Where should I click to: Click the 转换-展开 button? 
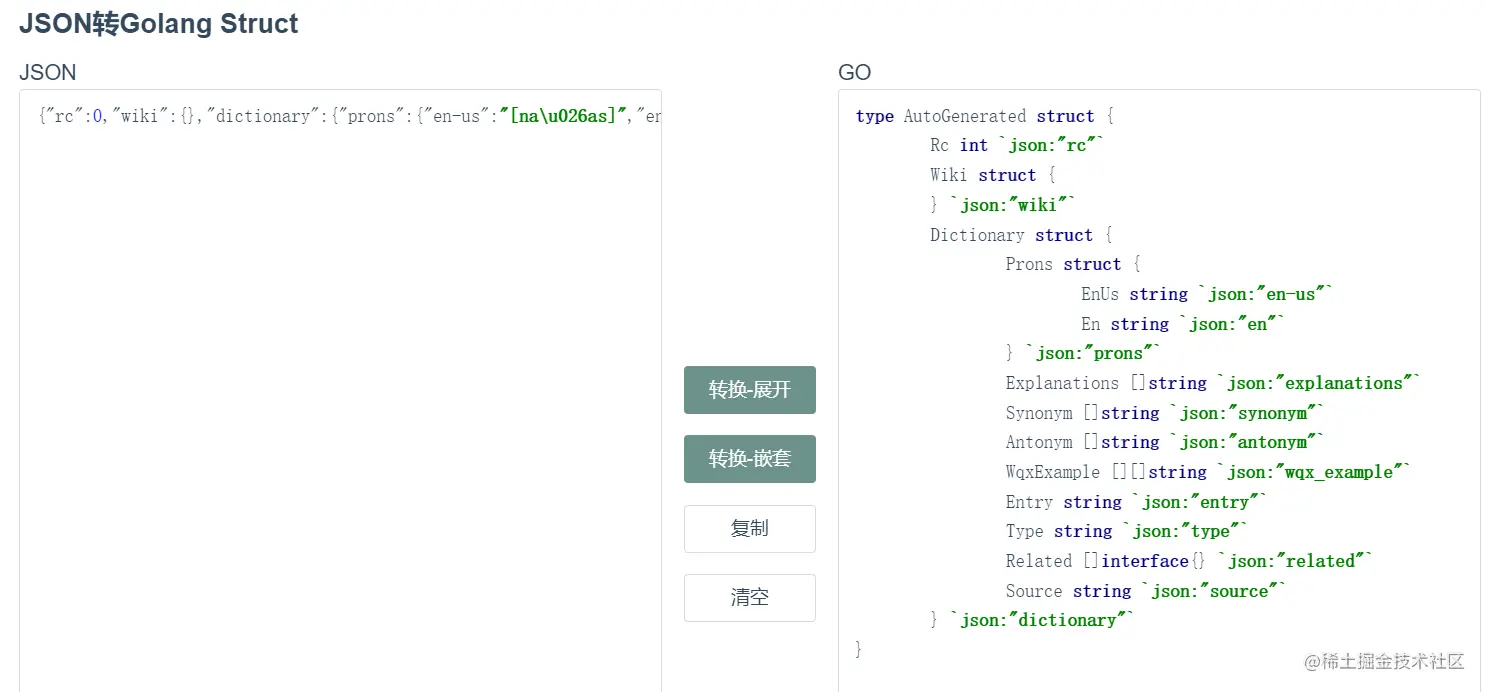(749, 390)
